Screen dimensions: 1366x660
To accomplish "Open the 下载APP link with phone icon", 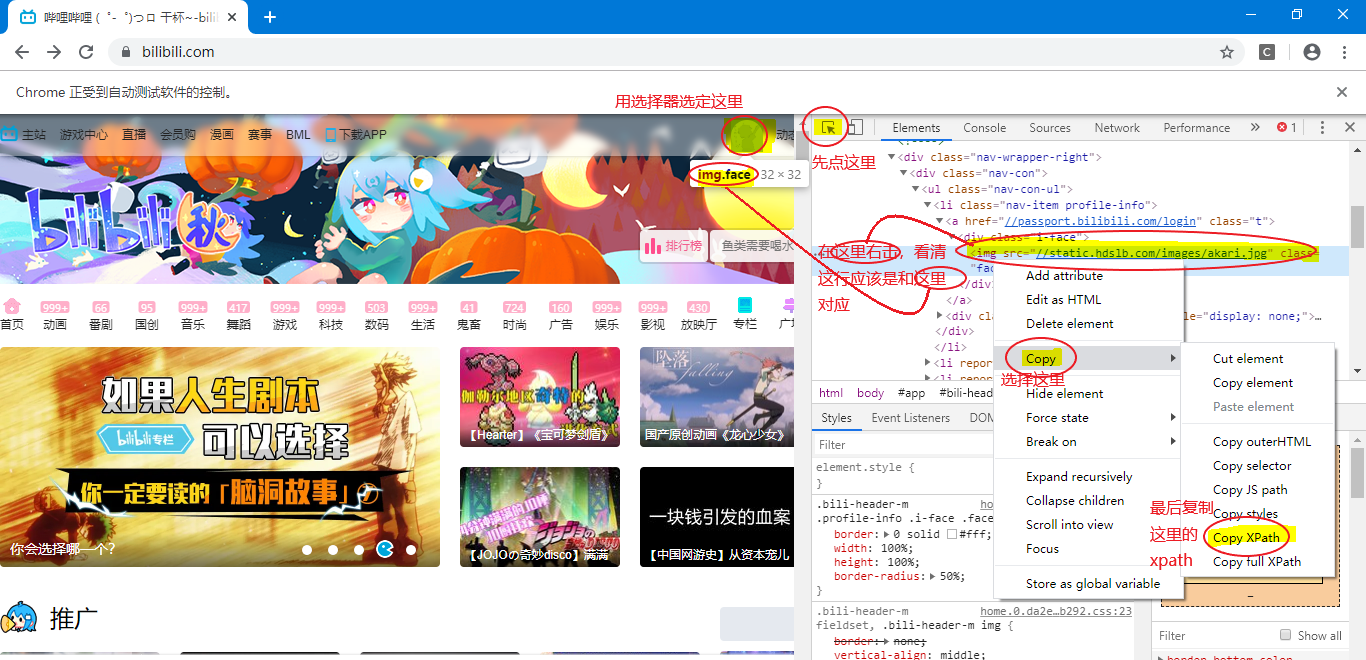I will click(356, 134).
